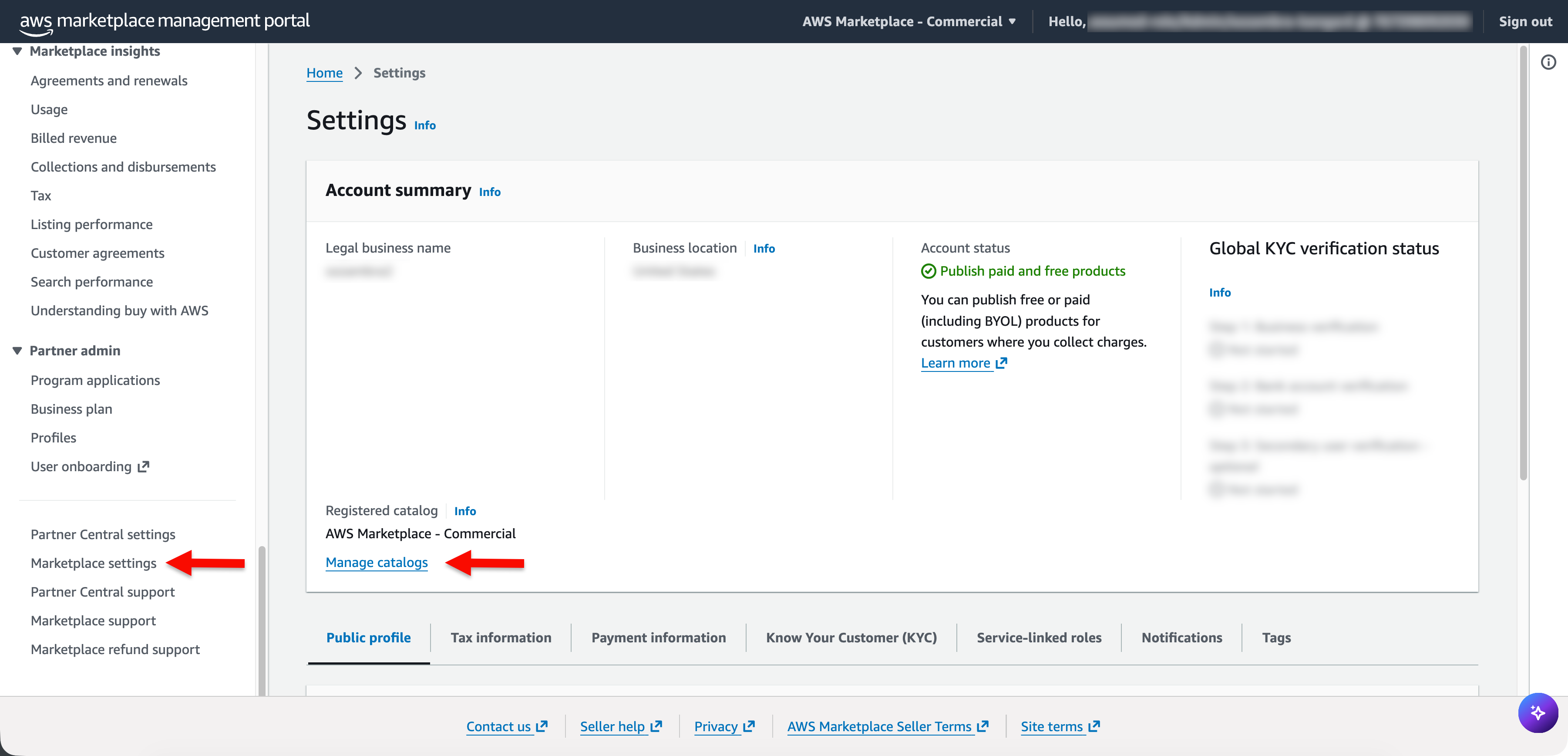Open Partner Central settings
This screenshot has width=1568, height=756.
pos(103,534)
